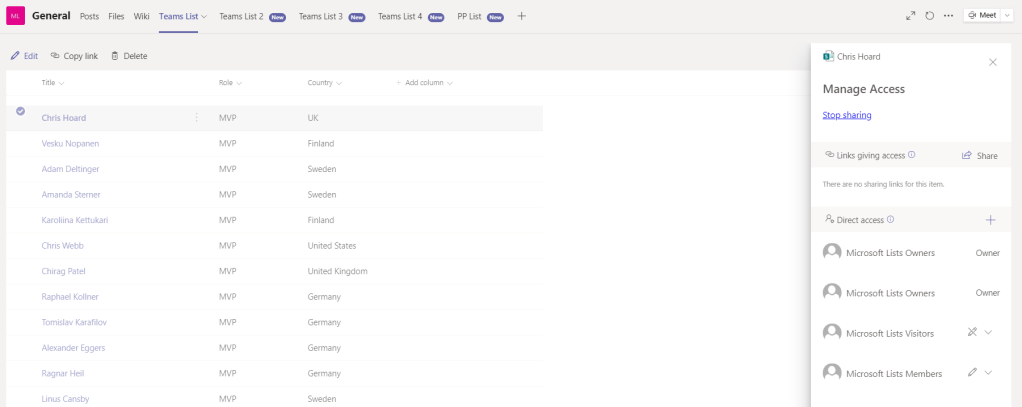
Task: Click the plus icon beside Direct access
Action: [990, 220]
